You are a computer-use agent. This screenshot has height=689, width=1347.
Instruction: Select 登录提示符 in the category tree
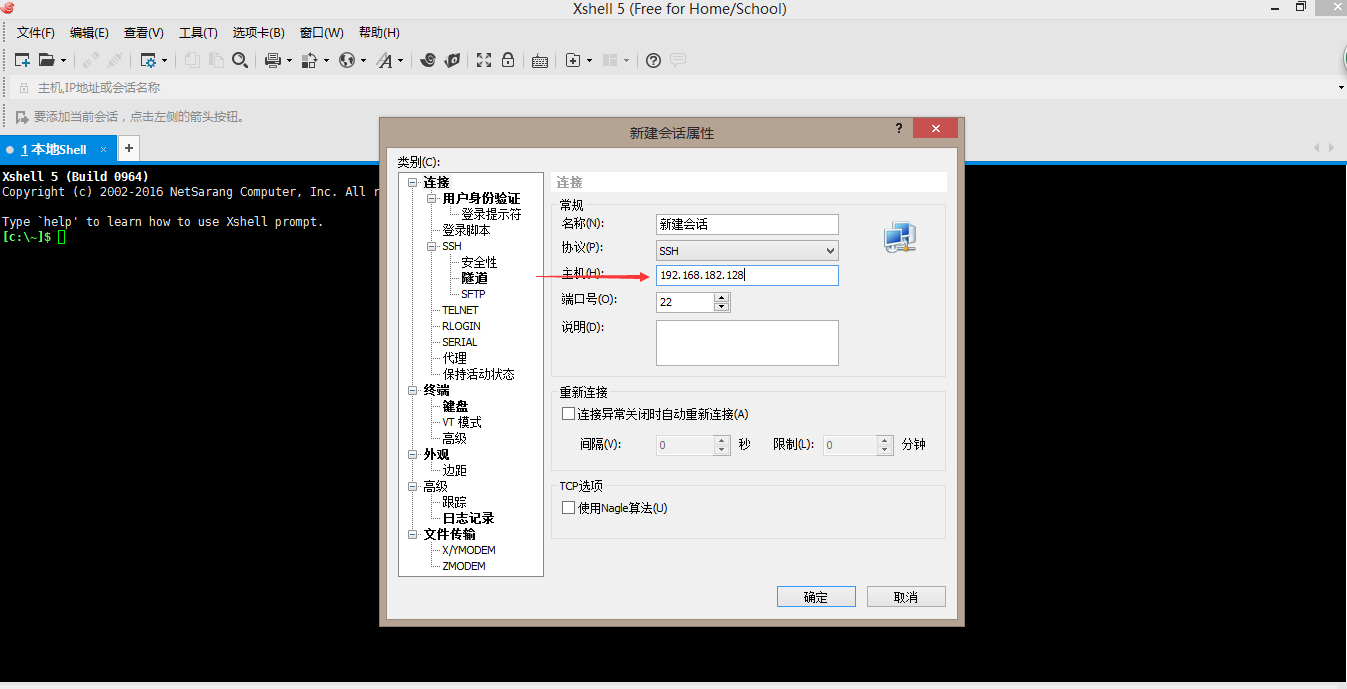click(491, 214)
